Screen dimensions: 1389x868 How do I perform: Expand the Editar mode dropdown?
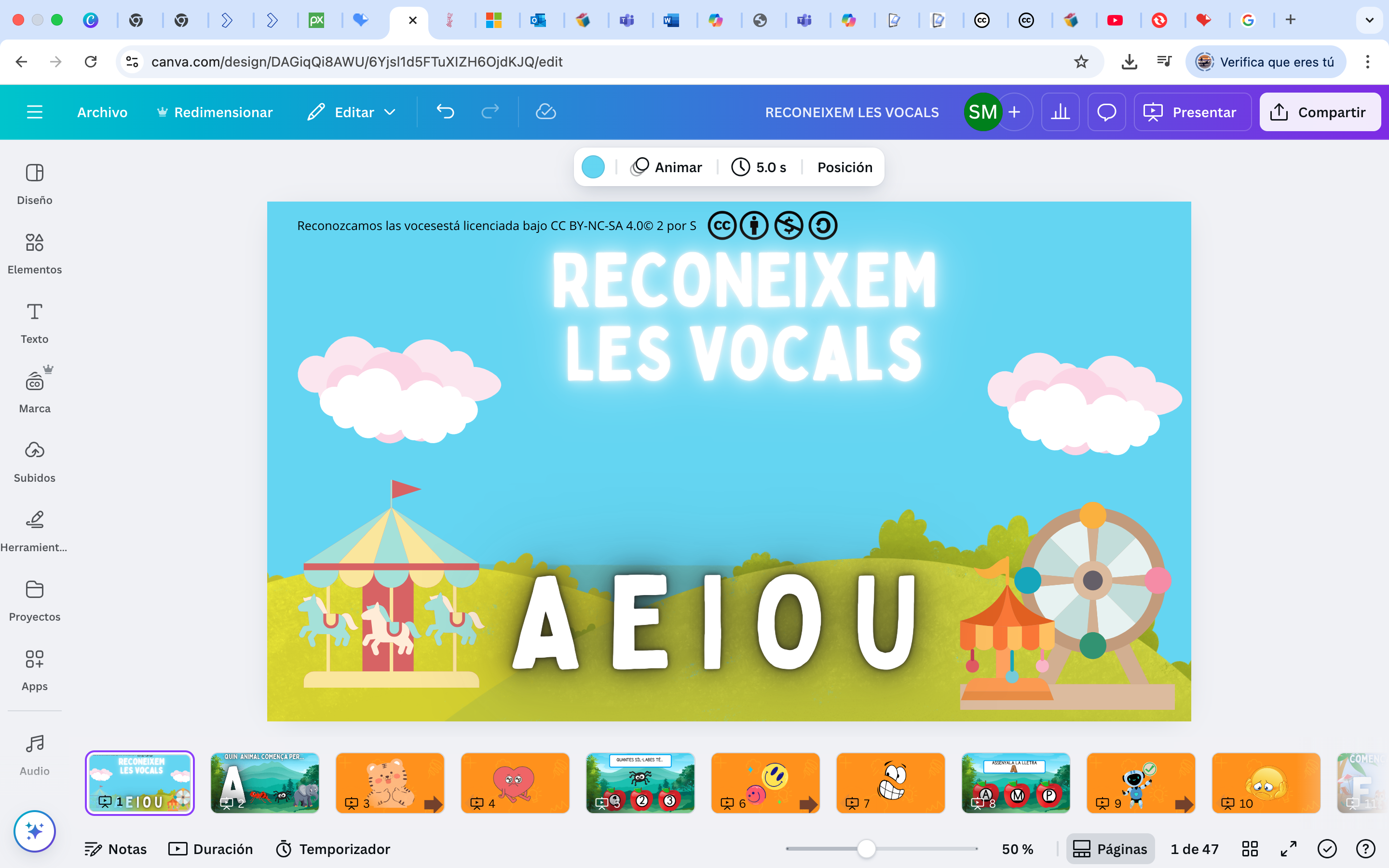[351, 112]
